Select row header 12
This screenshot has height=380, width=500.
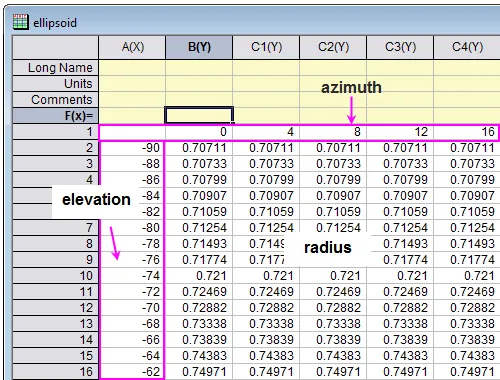tap(56, 308)
